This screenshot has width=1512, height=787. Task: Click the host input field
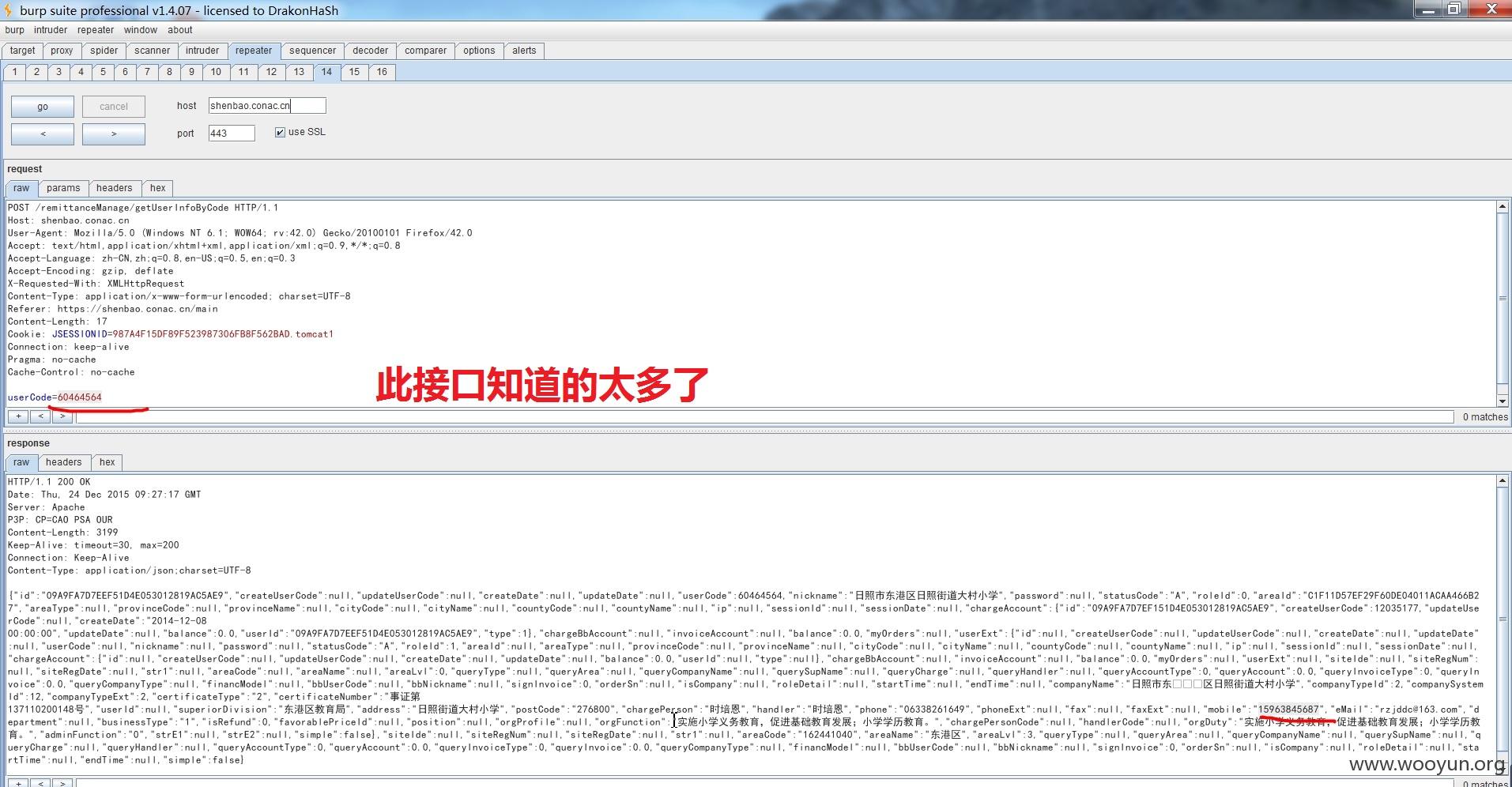click(267, 106)
